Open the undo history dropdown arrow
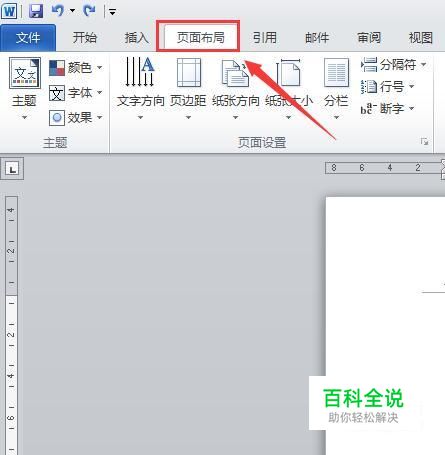Screen dimensions: 445x455 (72, 11)
